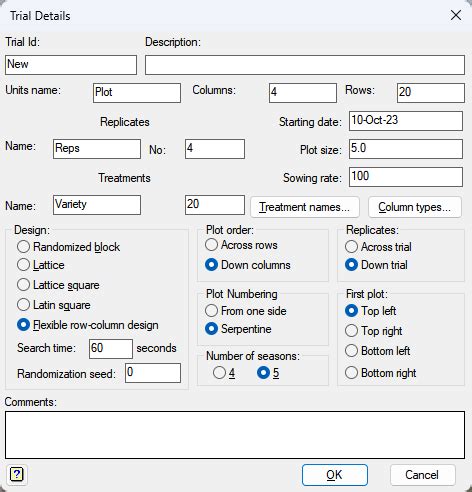Focus the Description text field
The image size is (472, 492).
tap(305, 65)
